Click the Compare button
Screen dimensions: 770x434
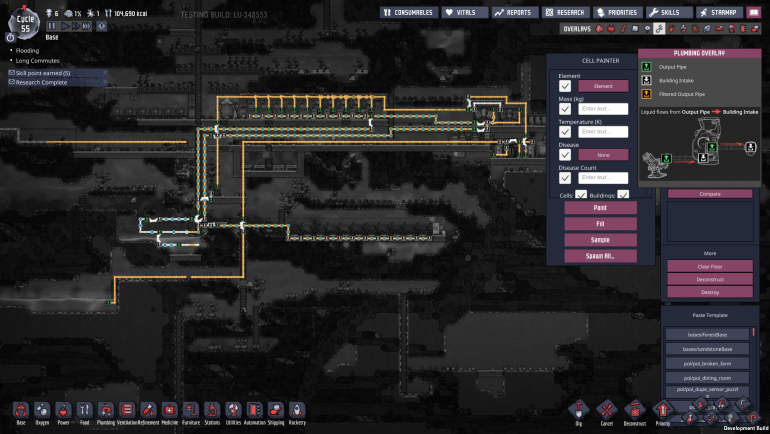pyautogui.click(x=710, y=194)
